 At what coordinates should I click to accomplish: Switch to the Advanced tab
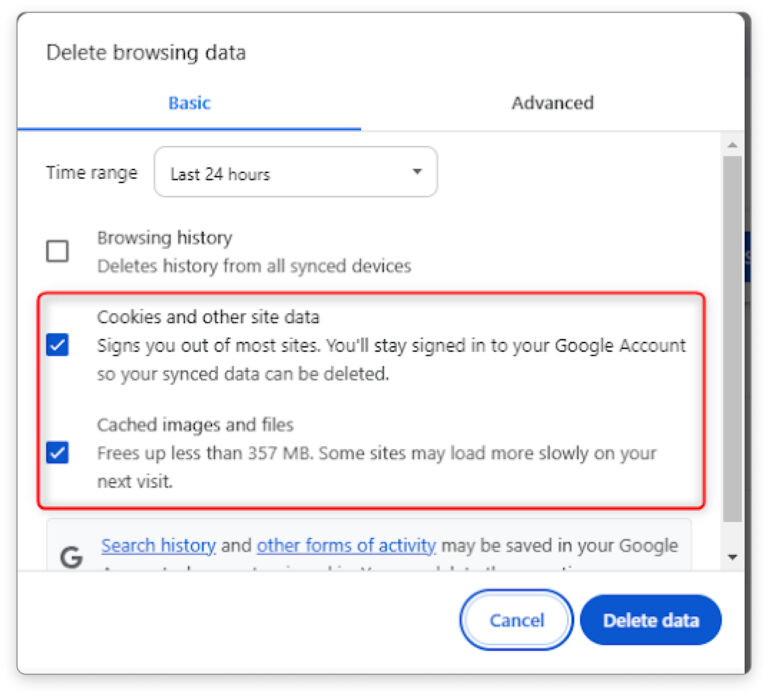pos(552,103)
